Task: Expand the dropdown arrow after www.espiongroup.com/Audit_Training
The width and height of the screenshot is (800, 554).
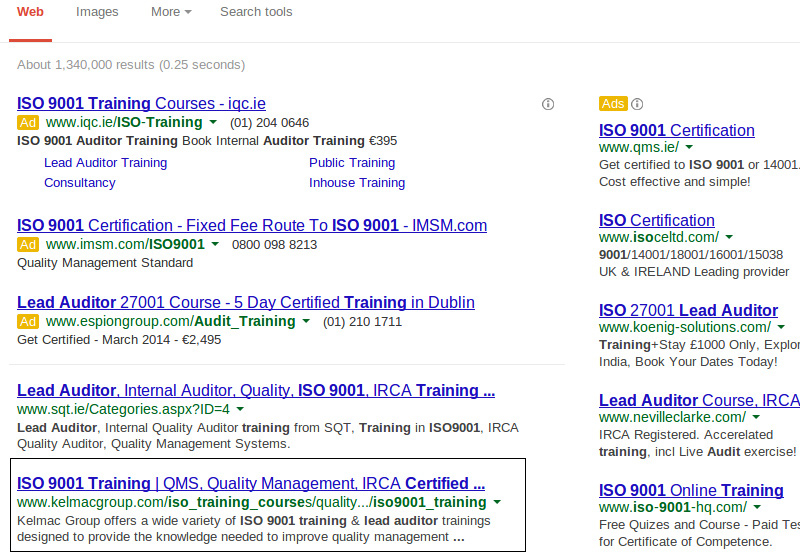Action: [306, 321]
